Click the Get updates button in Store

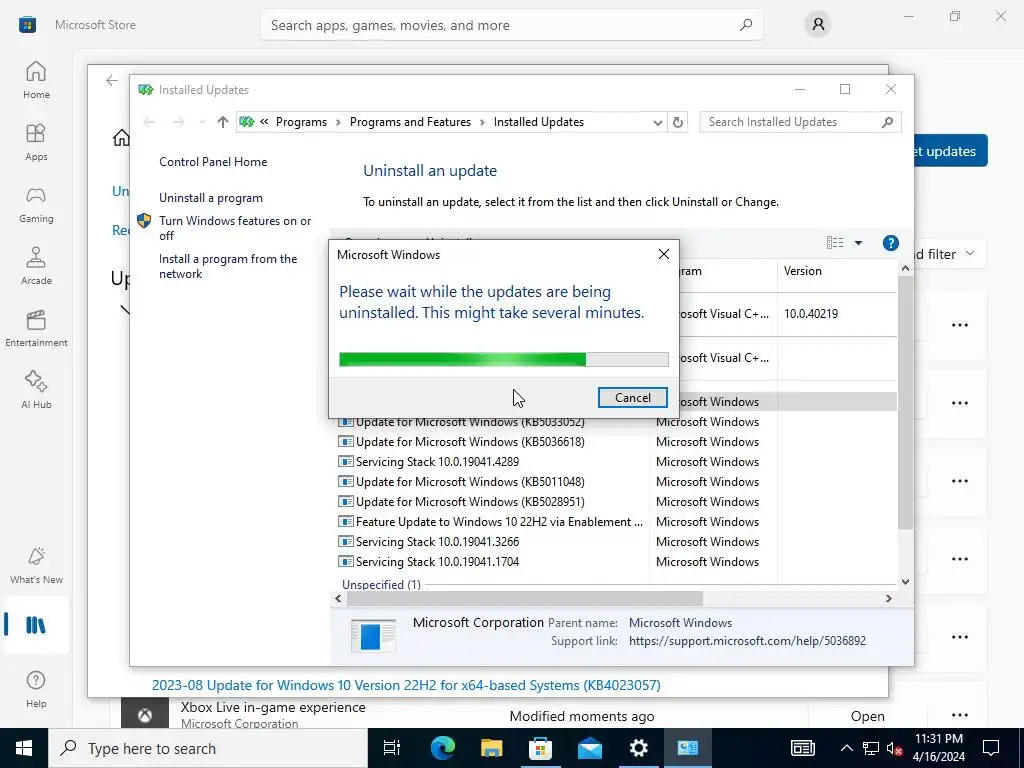coord(950,151)
